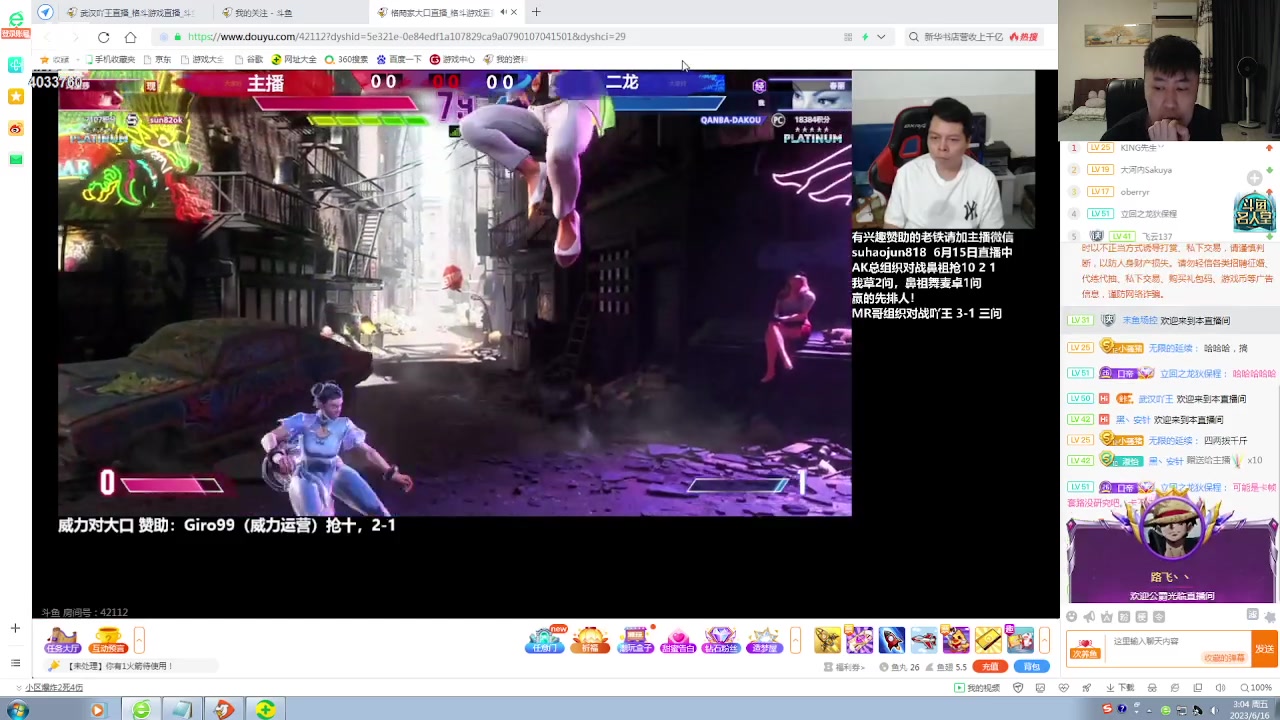Click the yellow star favorites sidebar icon
The width and height of the screenshot is (1280, 720).
click(16, 97)
